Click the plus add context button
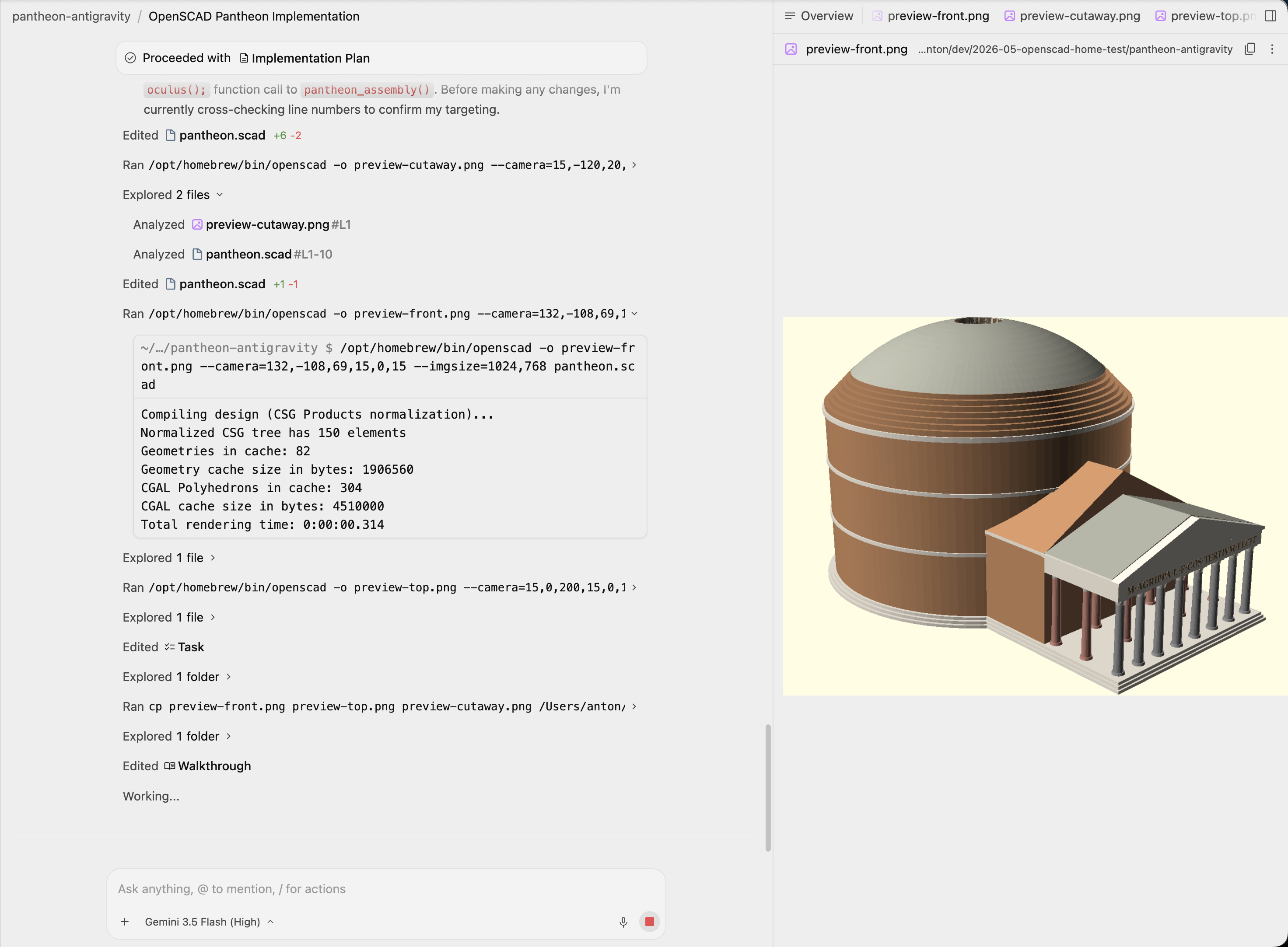 coord(124,922)
